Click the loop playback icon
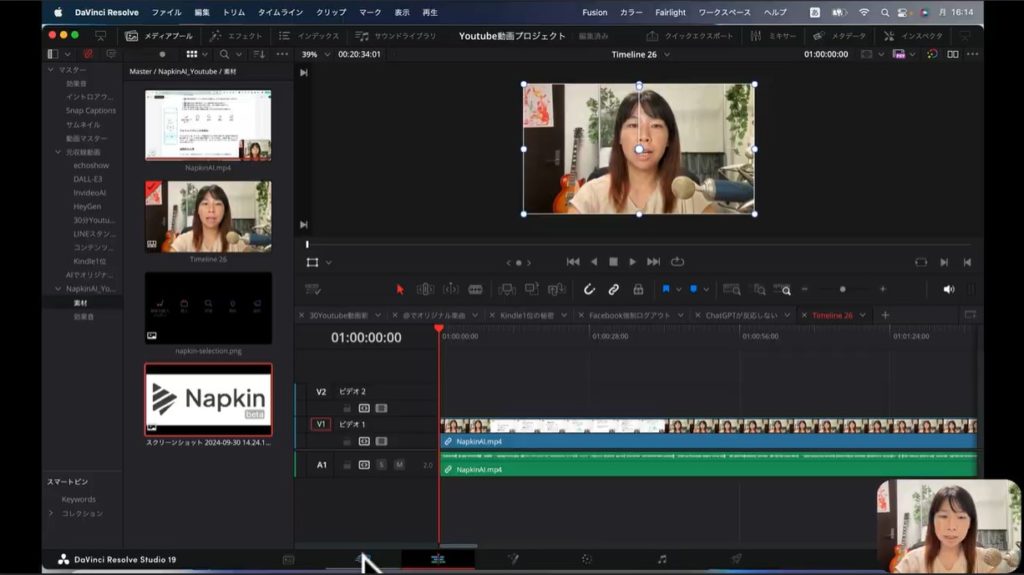The image size is (1024, 575). (678, 262)
